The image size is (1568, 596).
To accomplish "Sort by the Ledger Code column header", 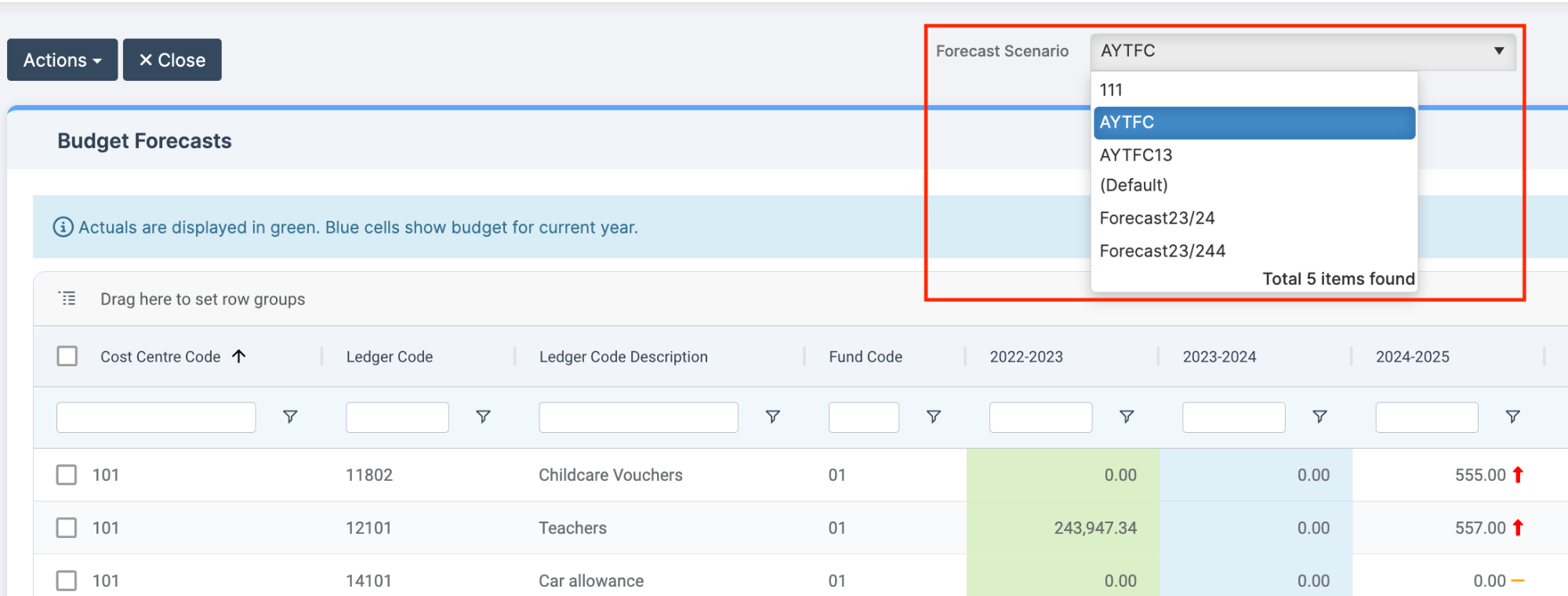I will (x=390, y=357).
